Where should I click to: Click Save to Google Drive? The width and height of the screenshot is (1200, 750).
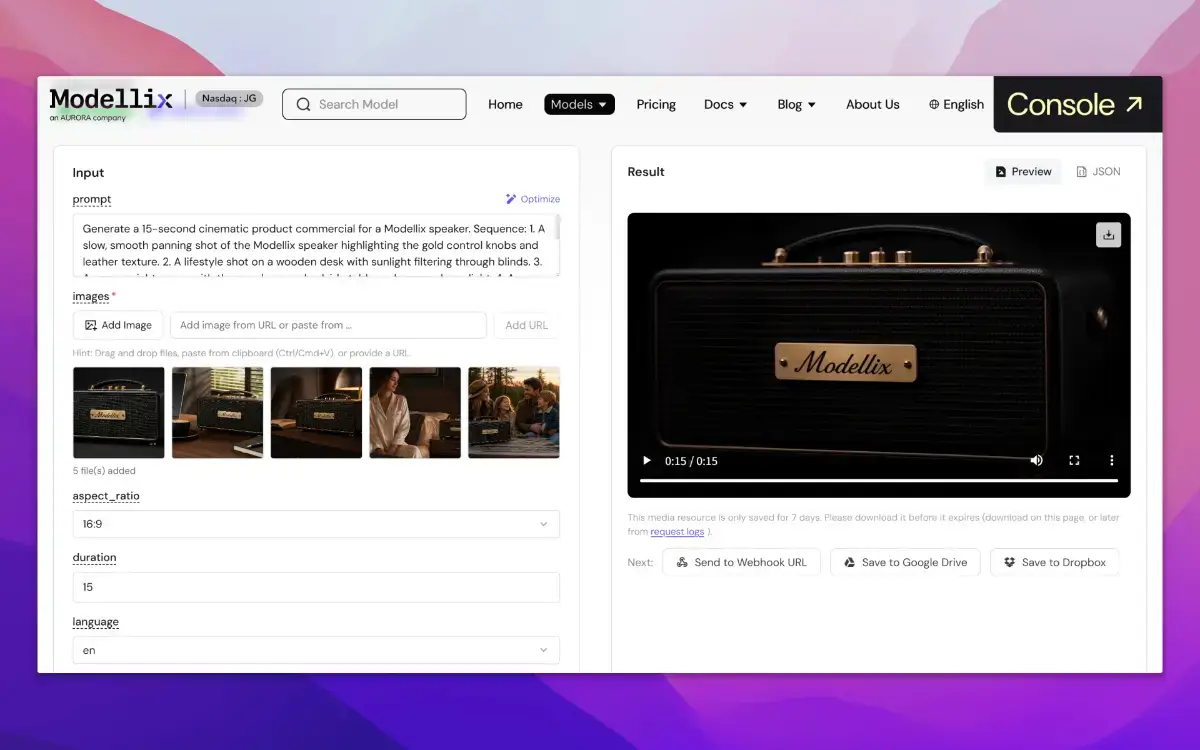click(x=905, y=562)
